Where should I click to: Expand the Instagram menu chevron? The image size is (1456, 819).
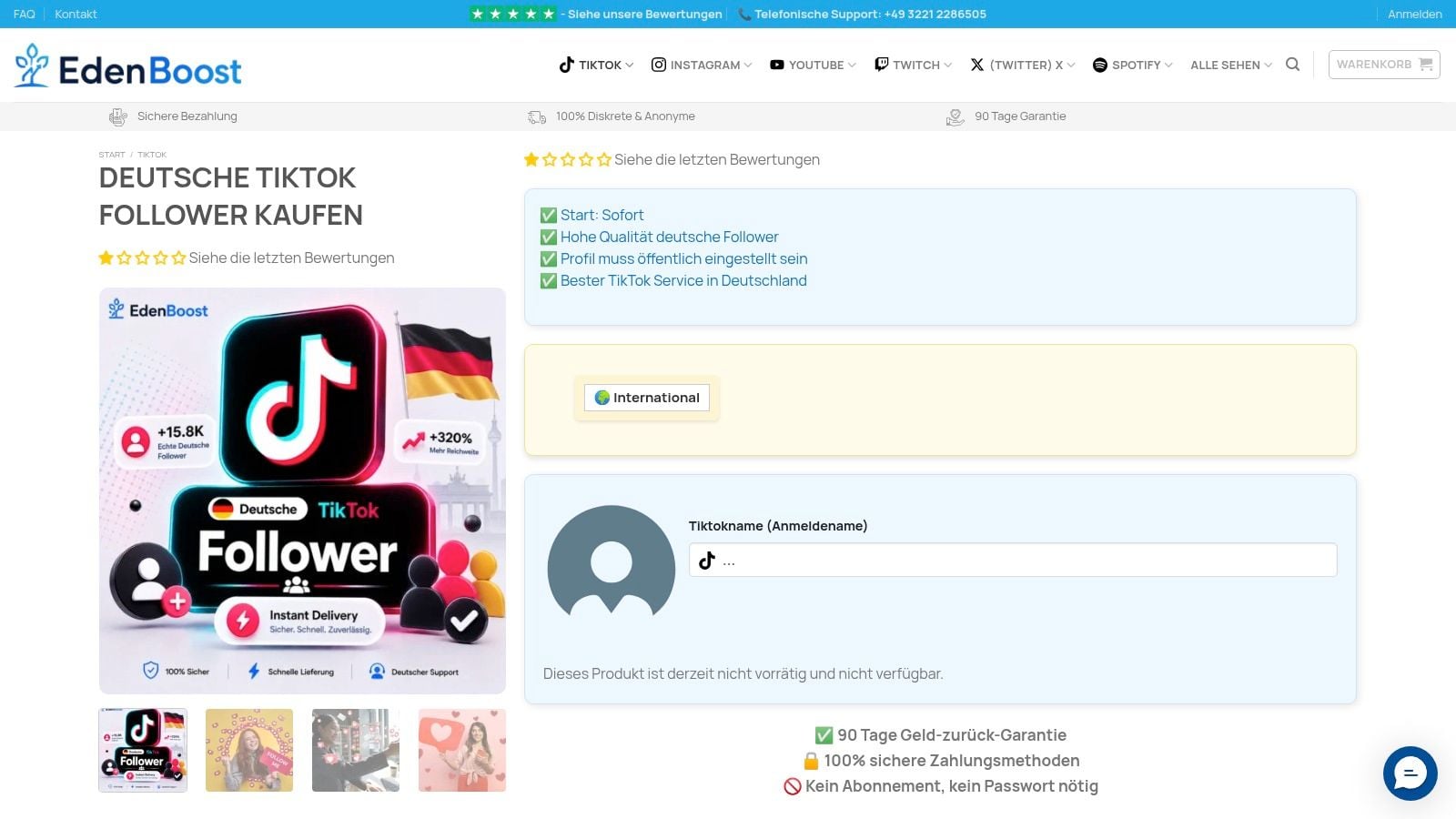tap(748, 65)
